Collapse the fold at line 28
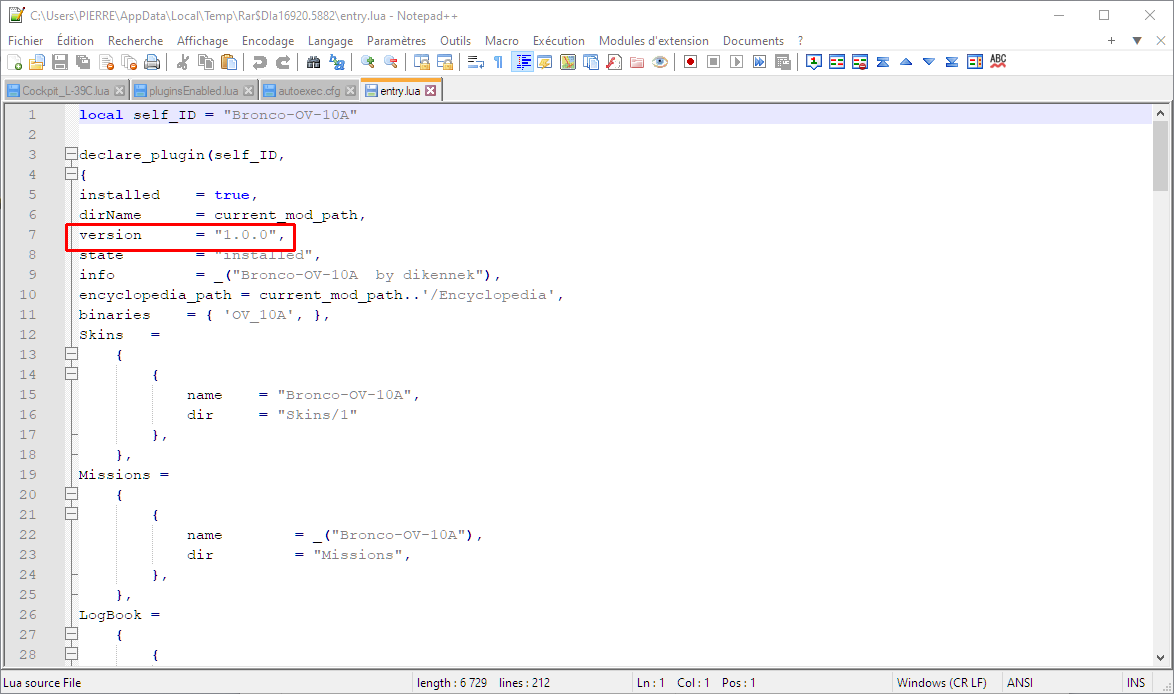The image size is (1174, 694). 71,654
